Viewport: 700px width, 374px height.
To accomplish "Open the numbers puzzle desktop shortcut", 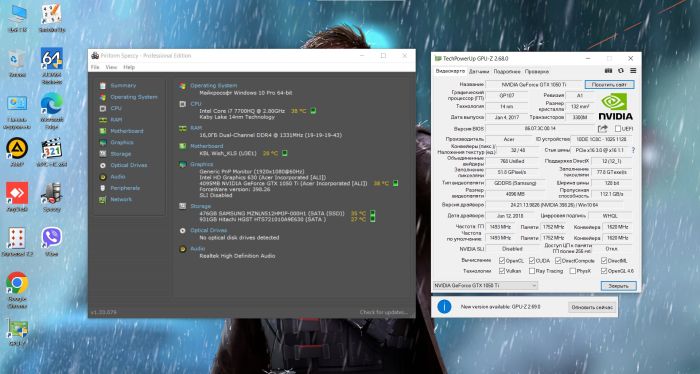I will (52, 18).
